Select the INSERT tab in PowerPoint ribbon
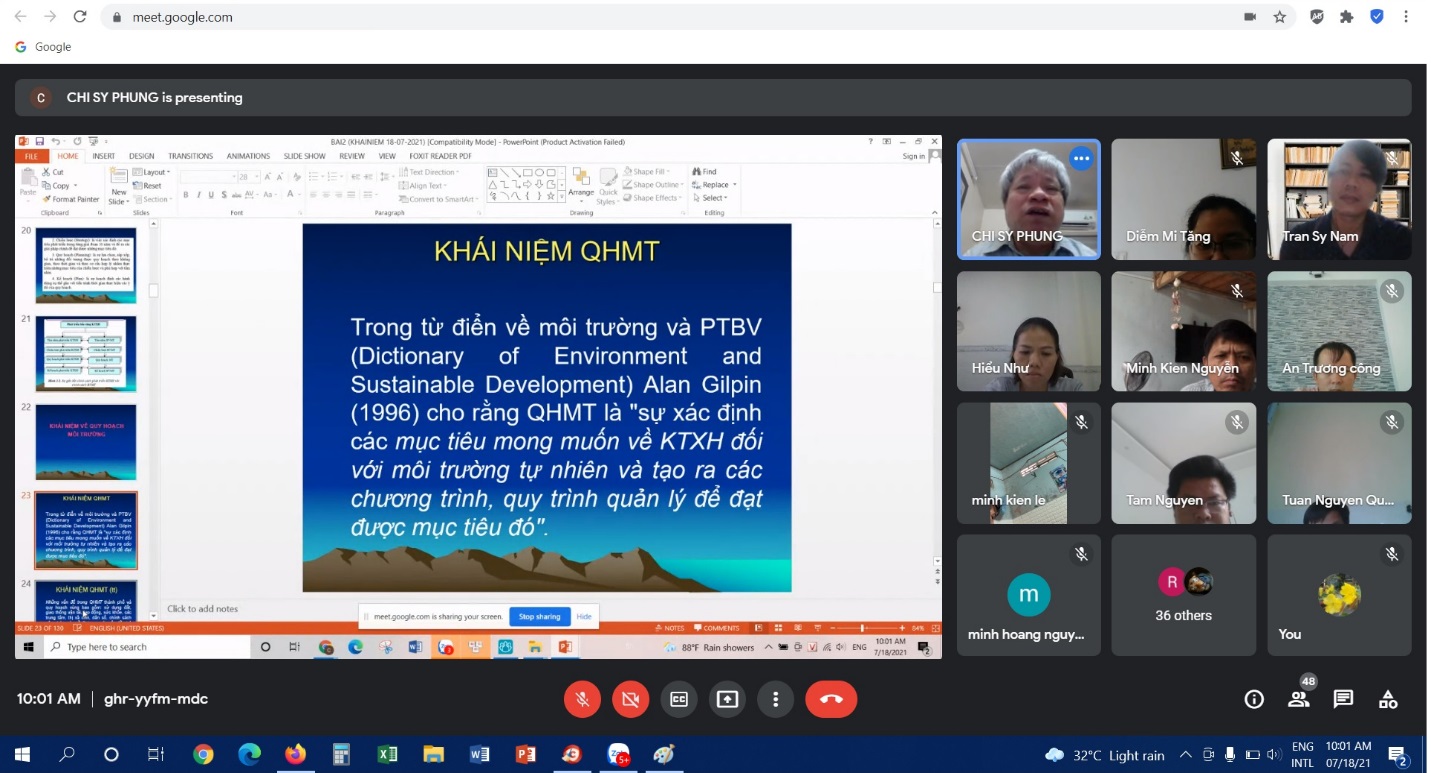The width and height of the screenshot is (1431, 773). click(103, 156)
